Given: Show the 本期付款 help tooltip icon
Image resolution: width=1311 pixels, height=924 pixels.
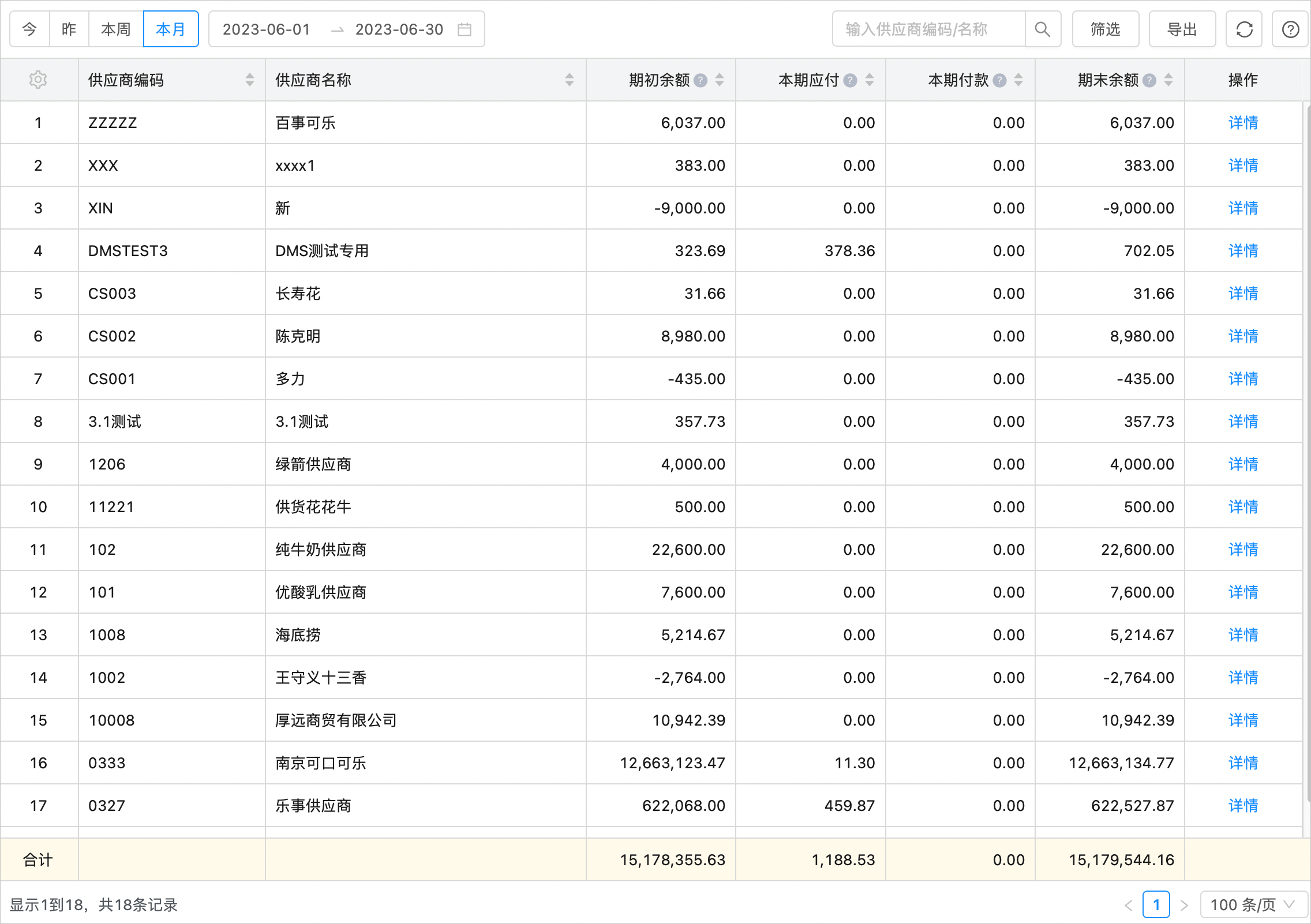Looking at the screenshot, I should point(1000,80).
